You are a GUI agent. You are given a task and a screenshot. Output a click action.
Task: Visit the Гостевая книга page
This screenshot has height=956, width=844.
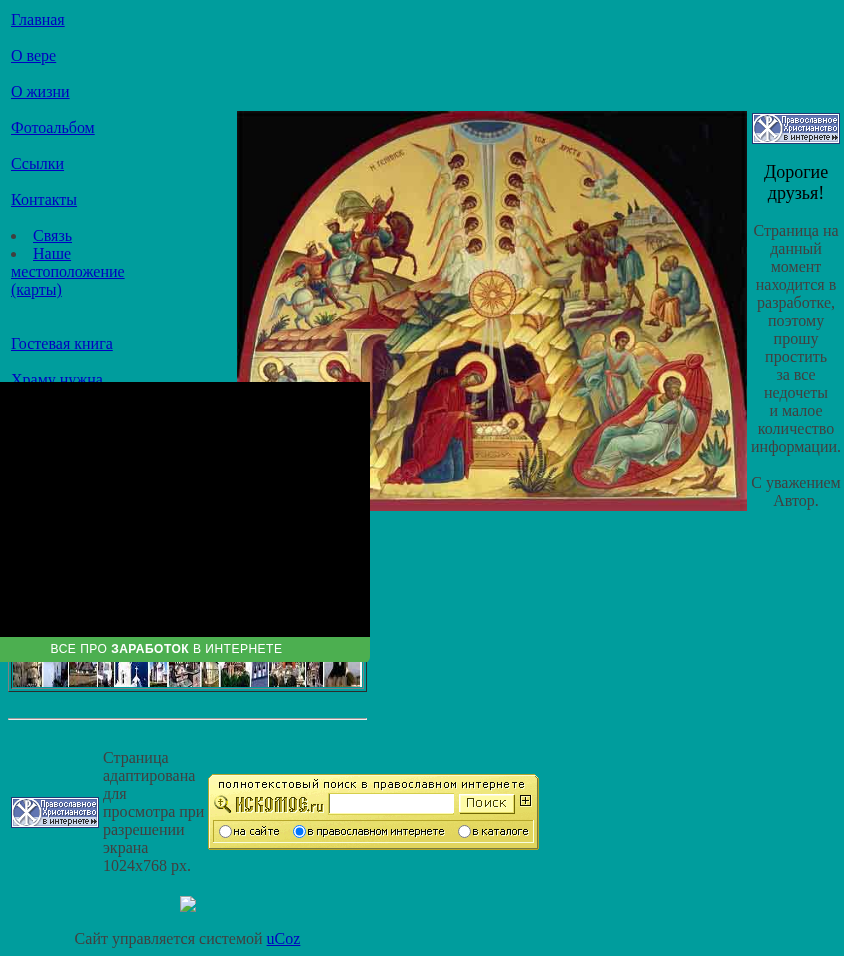pos(62,344)
